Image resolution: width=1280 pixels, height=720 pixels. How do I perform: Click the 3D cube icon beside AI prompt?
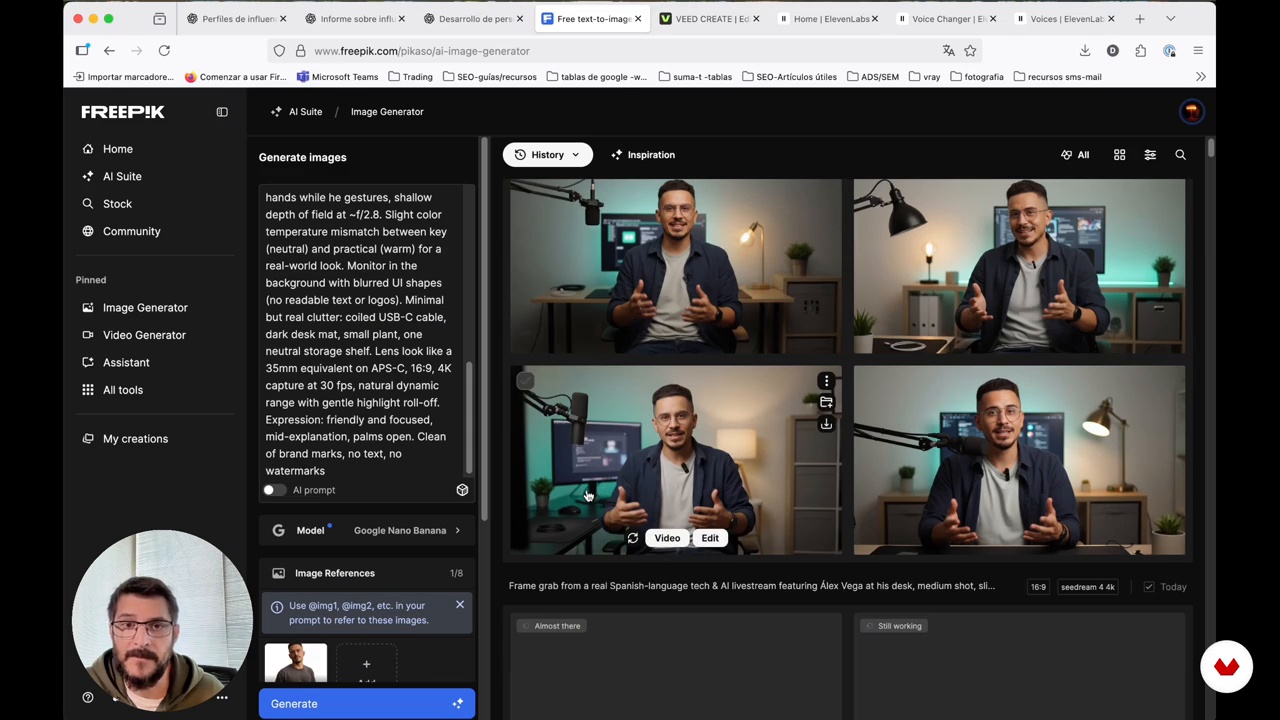pos(462,490)
